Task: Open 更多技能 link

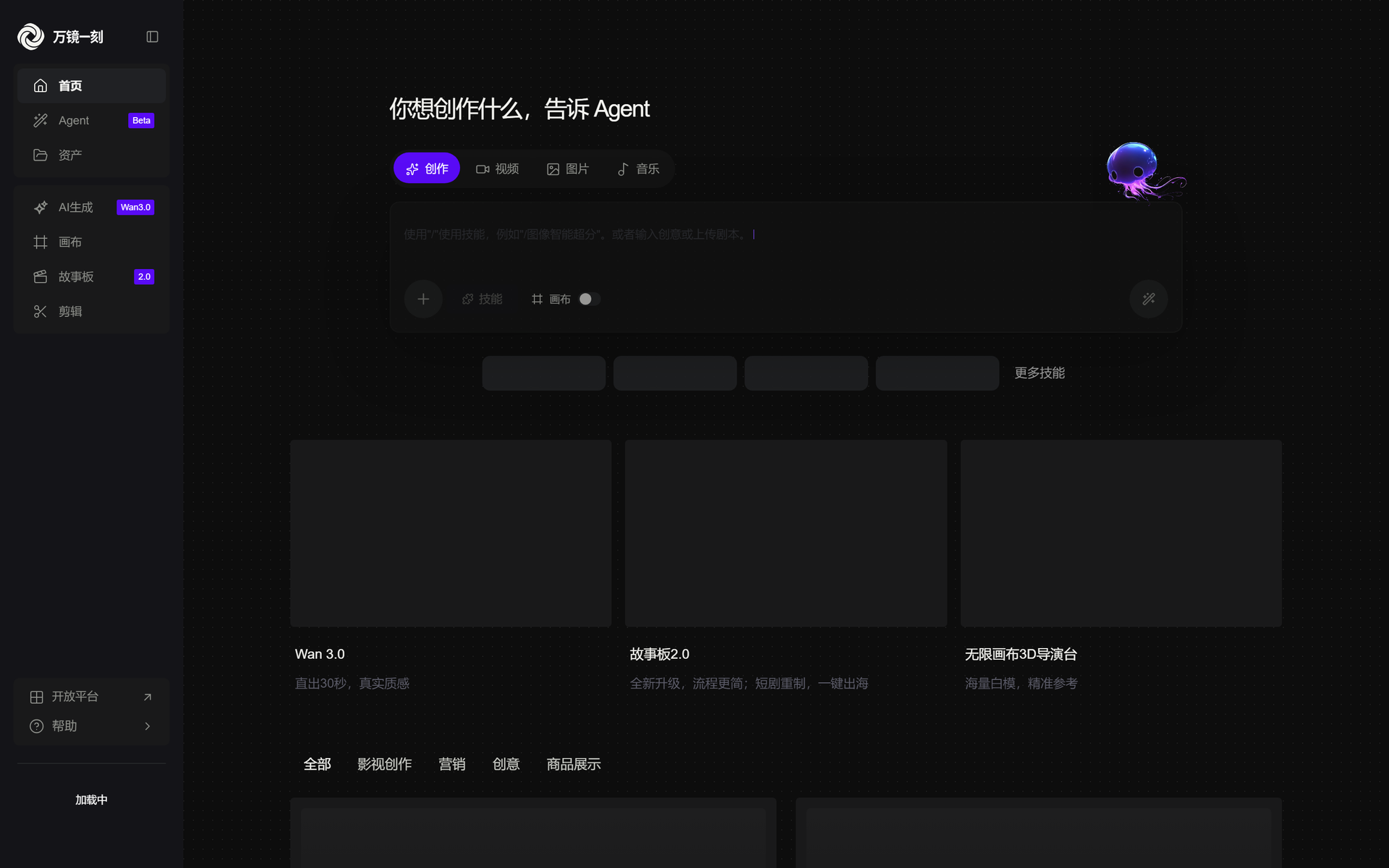Action: 1040,373
